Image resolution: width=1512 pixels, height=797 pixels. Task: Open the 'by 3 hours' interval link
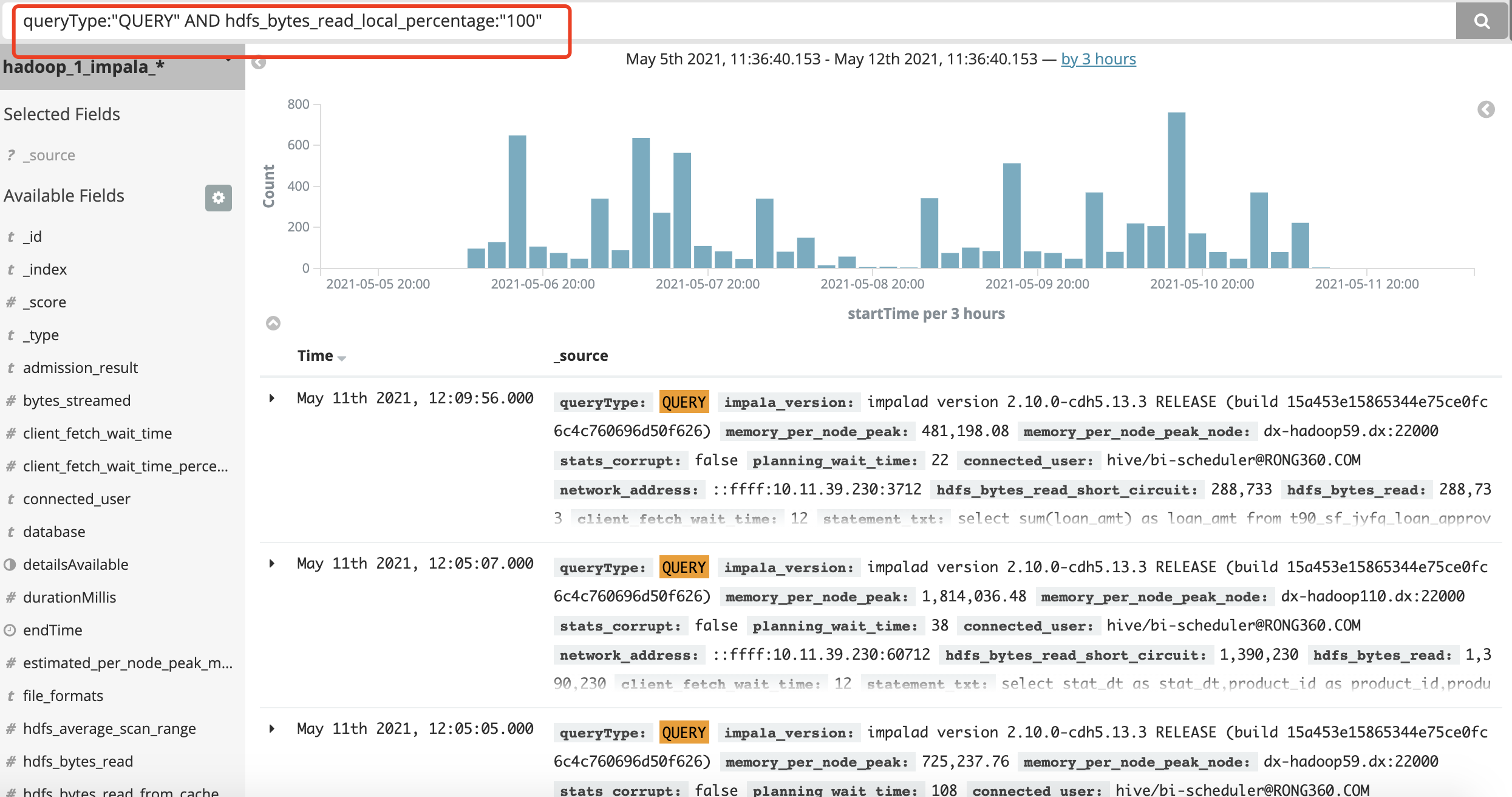pyautogui.click(x=1098, y=59)
